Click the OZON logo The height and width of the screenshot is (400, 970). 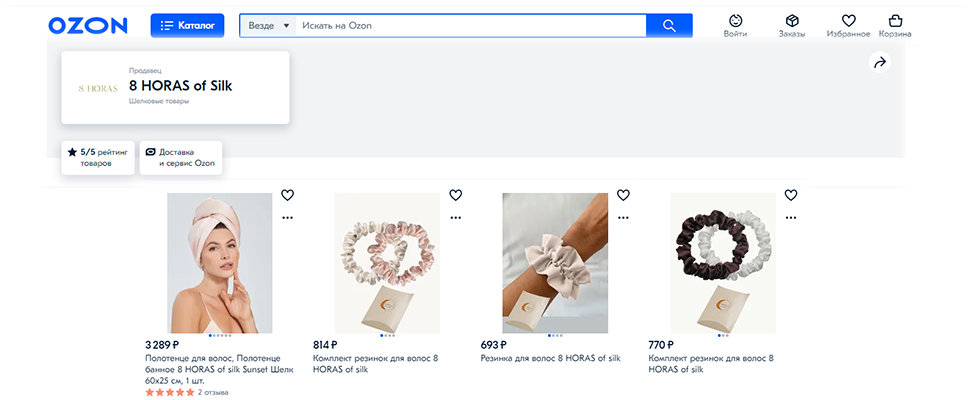pos(88,25)
